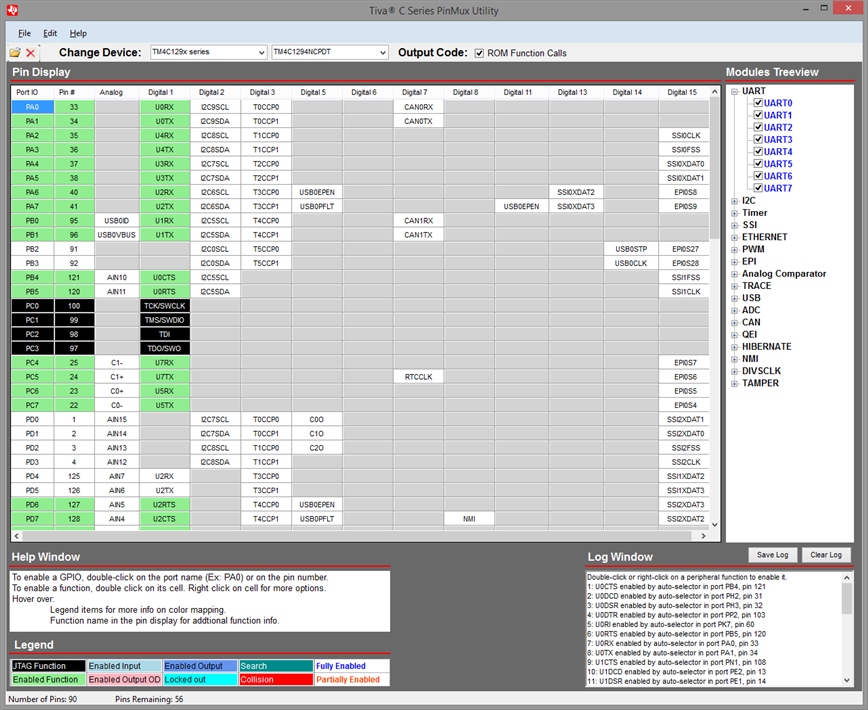Click the USB0VBUS analog cell
This screenshot has width=868, height=710.
pyautogui.click(x=117, y=235)
